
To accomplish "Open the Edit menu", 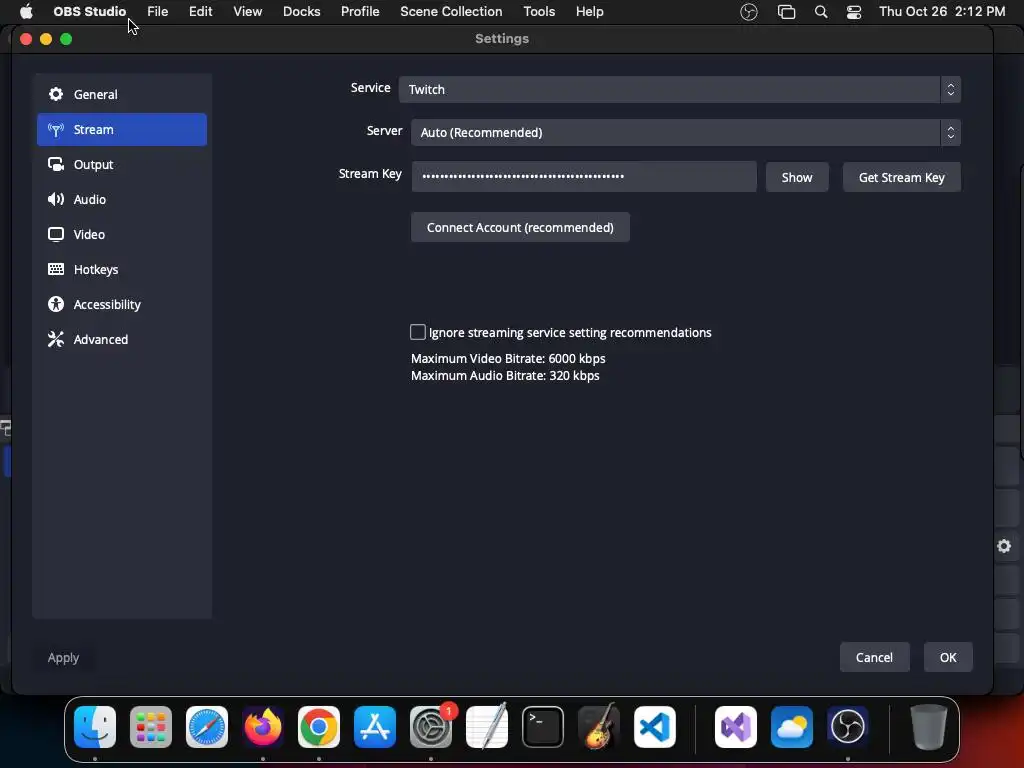I will pyautogui.click(x=200, y=11).
